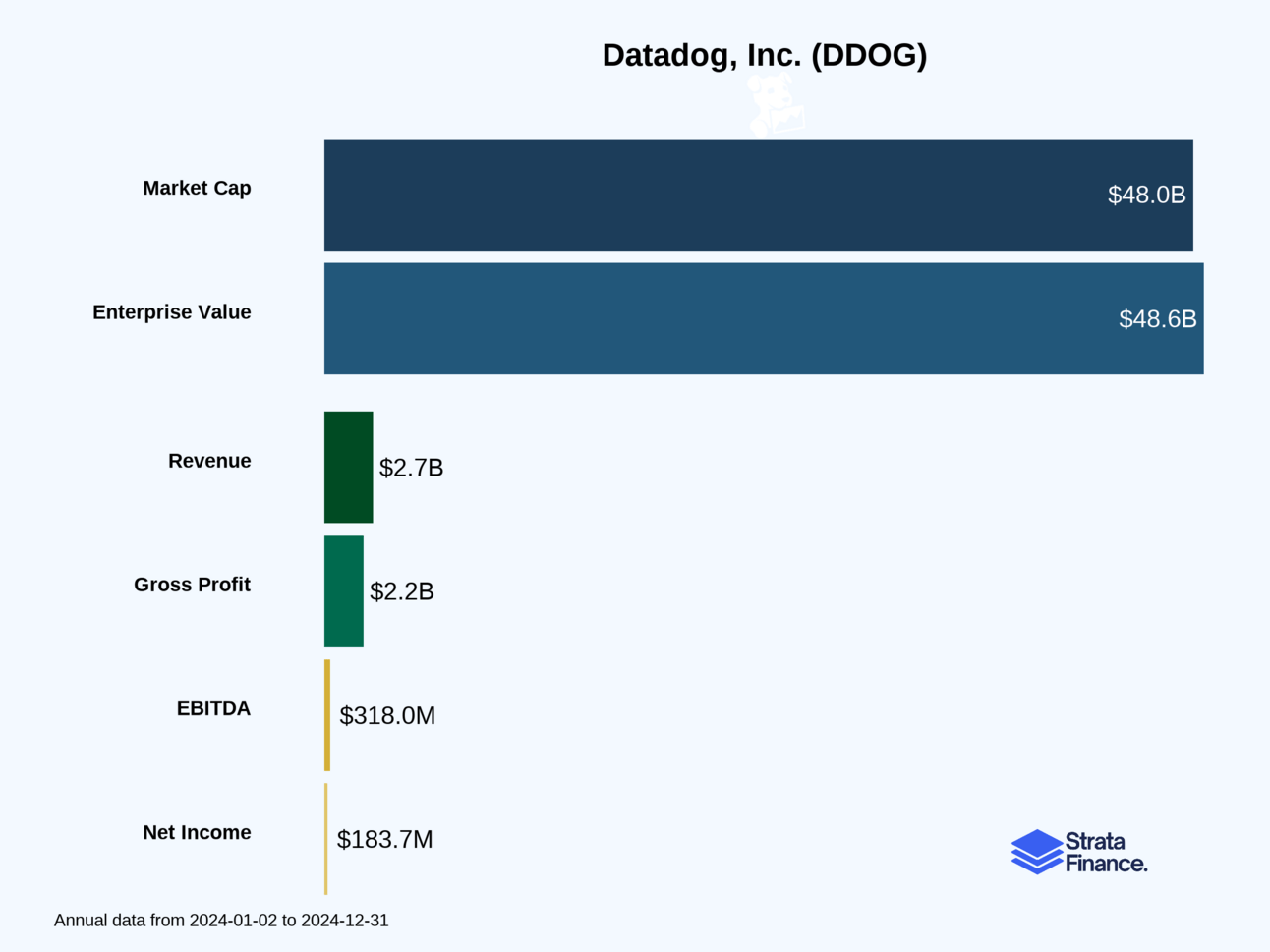
Task: Click the Enterprise Value axis label
Action: (172, 312)
